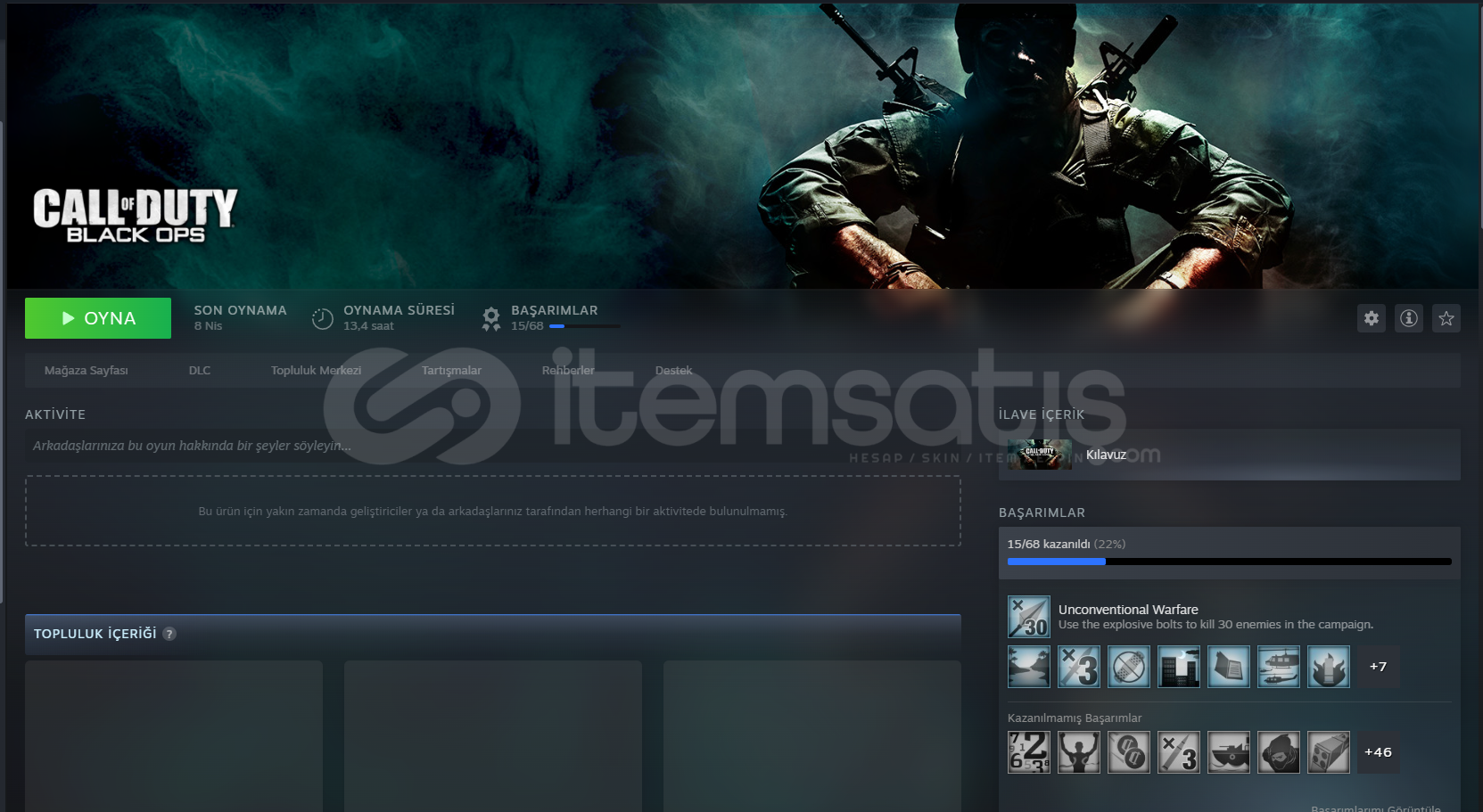Click the Call of Duty Black Ops logo
This screenshot has width=1483, height=812.
[x=136, y=215]
